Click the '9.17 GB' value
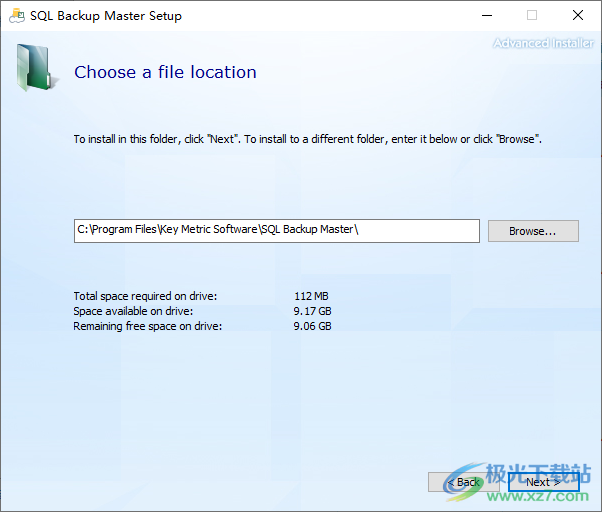Viewport: 602px width, 512px height. coord(312,311)
